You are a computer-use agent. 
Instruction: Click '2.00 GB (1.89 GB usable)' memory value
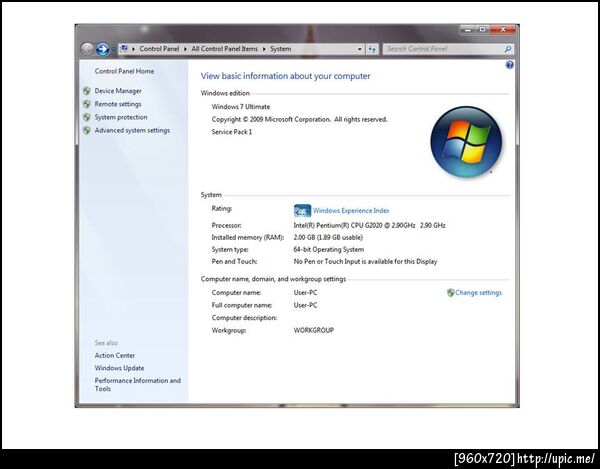pos(328,238)
